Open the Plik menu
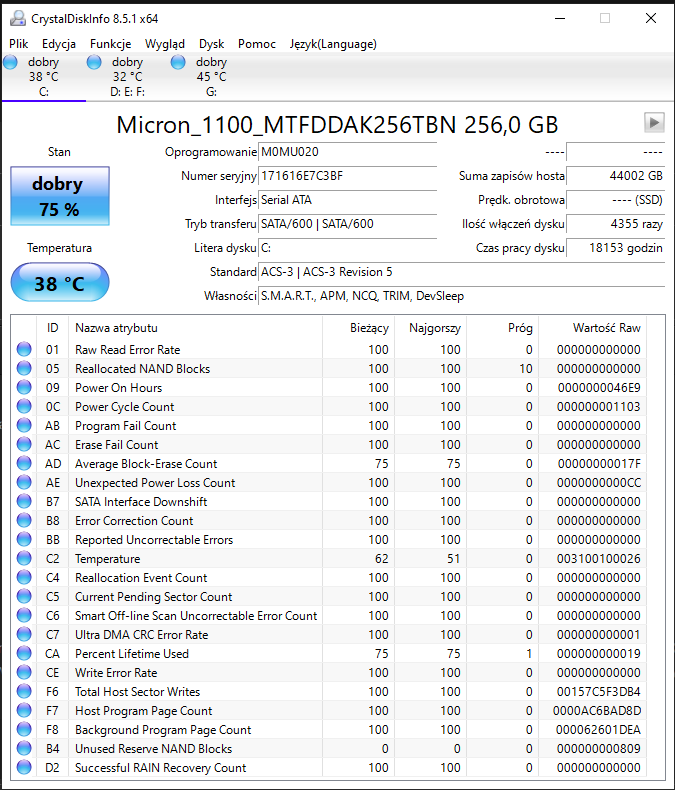The height and width of the screenshot is (790, 675). [x=19, y=44]
